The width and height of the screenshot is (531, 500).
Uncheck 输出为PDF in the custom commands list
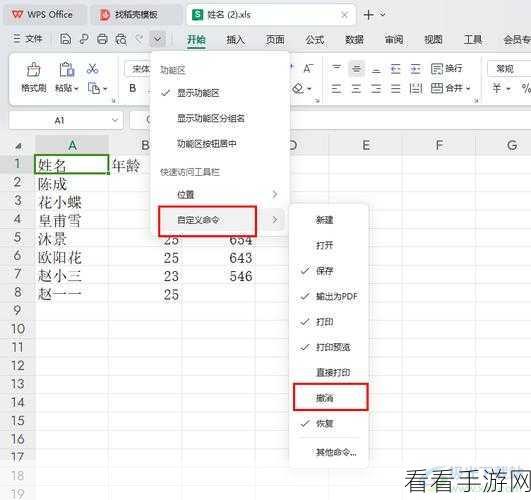click(329, 296)
